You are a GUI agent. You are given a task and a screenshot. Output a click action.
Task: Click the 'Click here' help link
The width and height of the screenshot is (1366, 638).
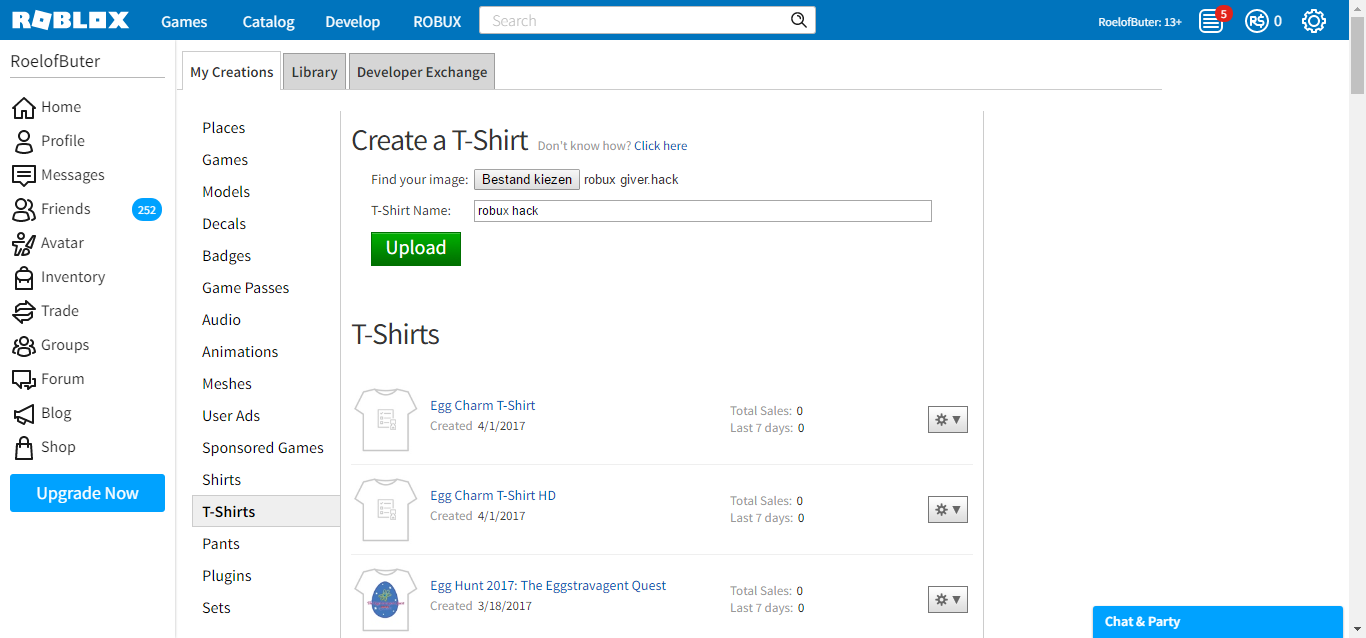[x=660, y=146]
